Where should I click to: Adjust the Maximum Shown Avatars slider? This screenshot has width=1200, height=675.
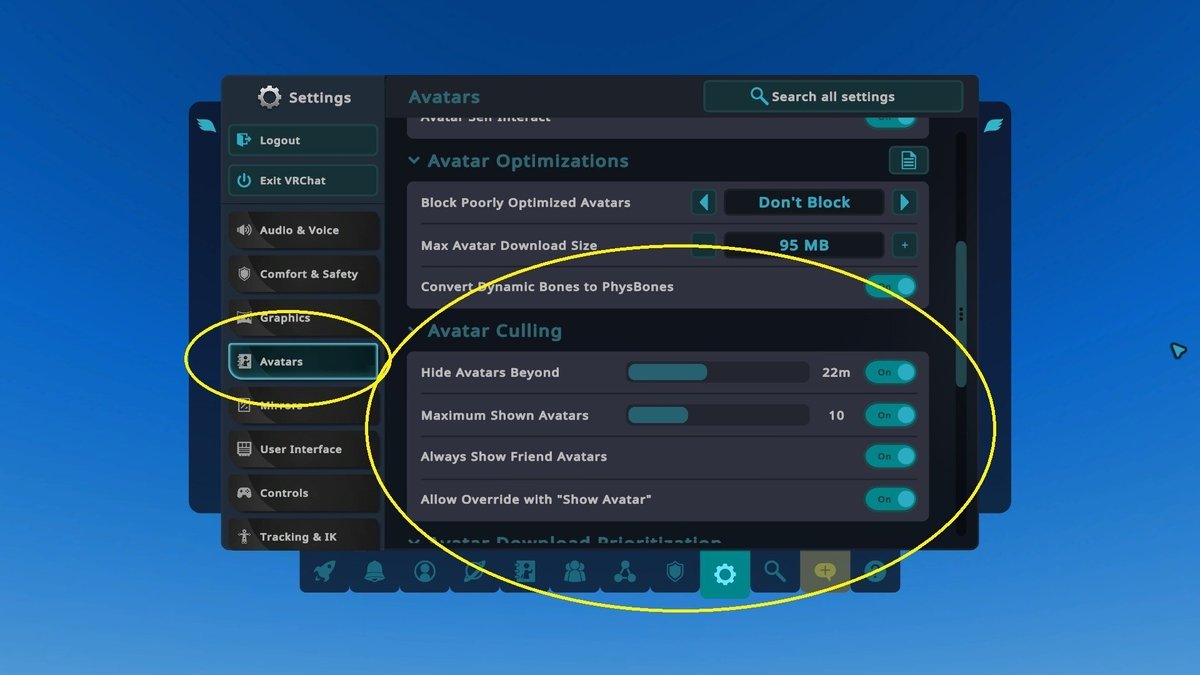(x=718, y=415)
